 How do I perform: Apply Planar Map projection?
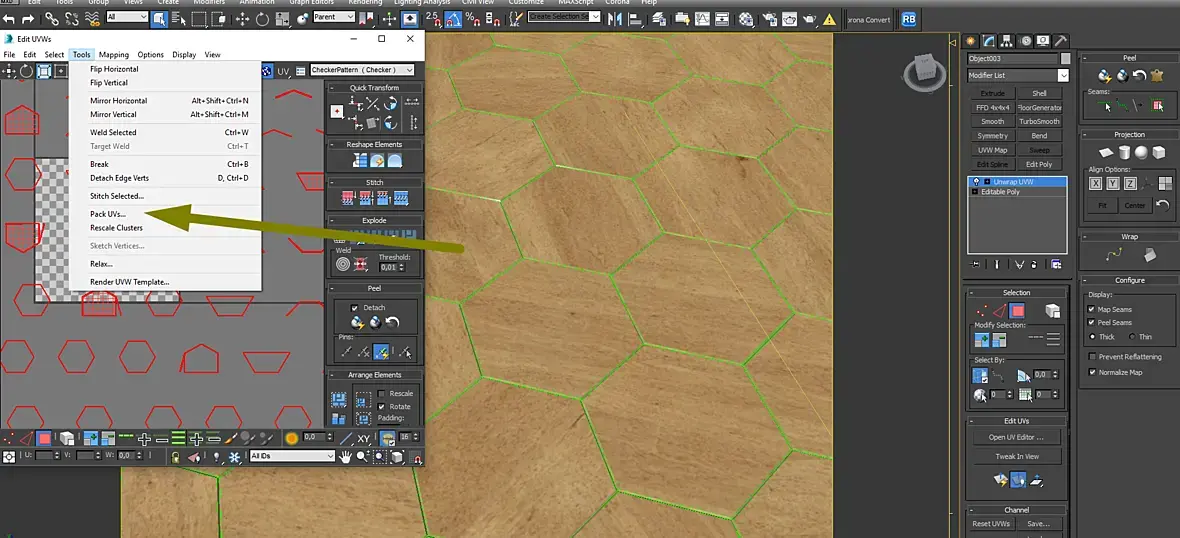(1105, 153)
